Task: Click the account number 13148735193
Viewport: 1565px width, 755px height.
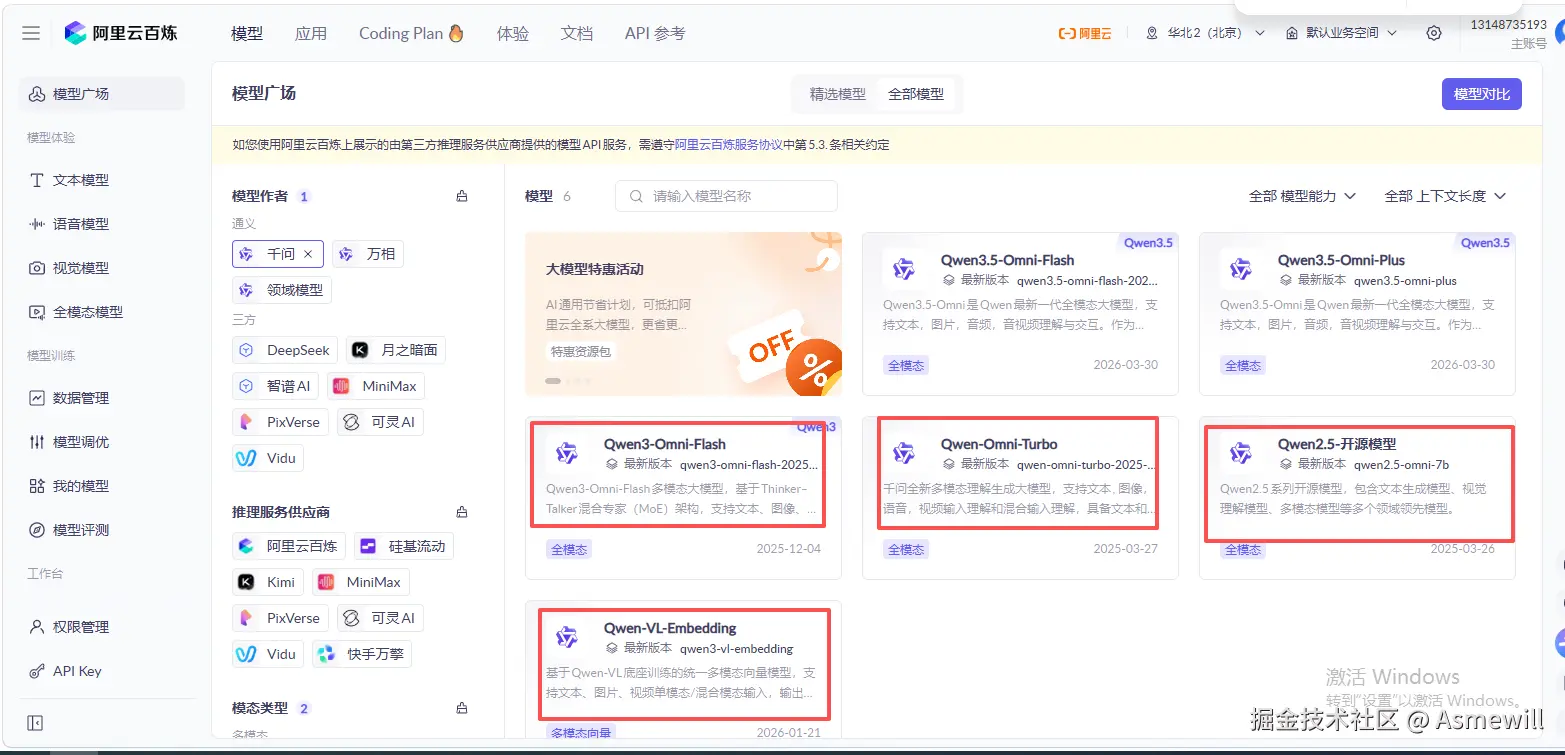Action: [x=1508, y=24]
